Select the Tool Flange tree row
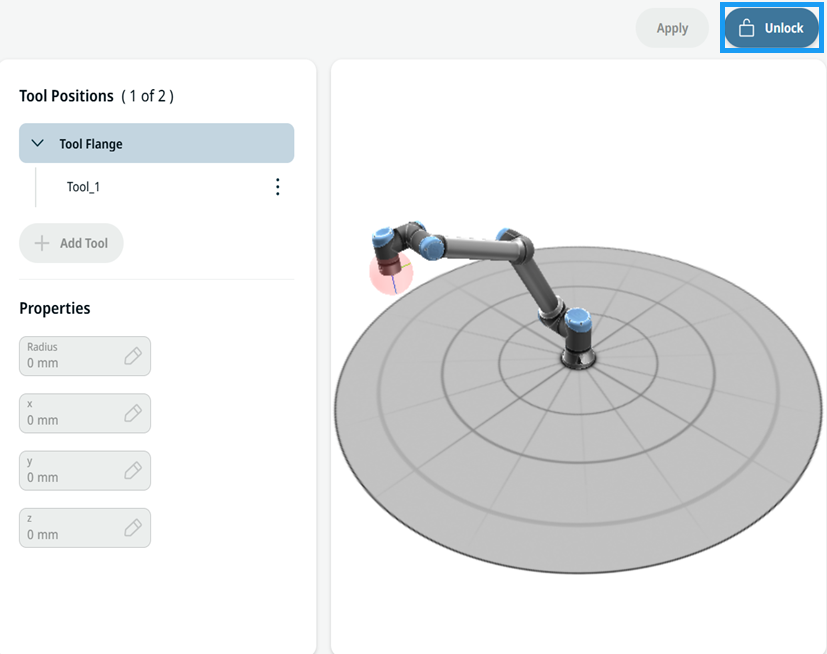 157,143
